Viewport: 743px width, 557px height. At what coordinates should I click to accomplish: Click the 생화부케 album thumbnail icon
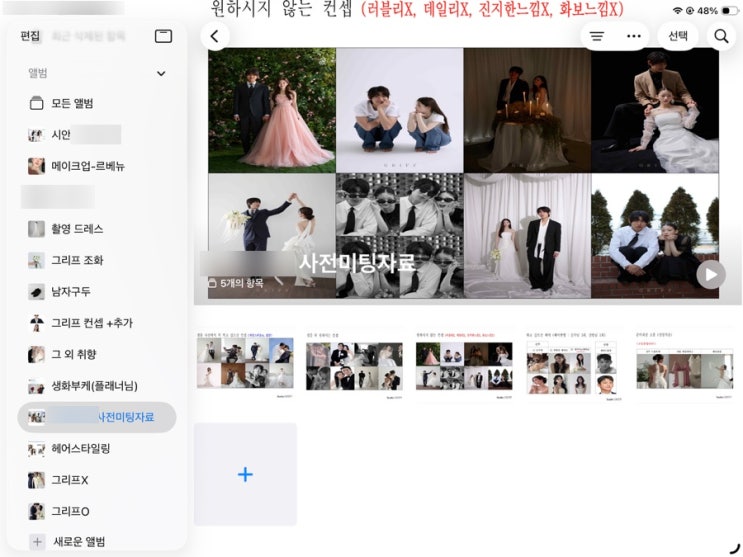(36, 386)
